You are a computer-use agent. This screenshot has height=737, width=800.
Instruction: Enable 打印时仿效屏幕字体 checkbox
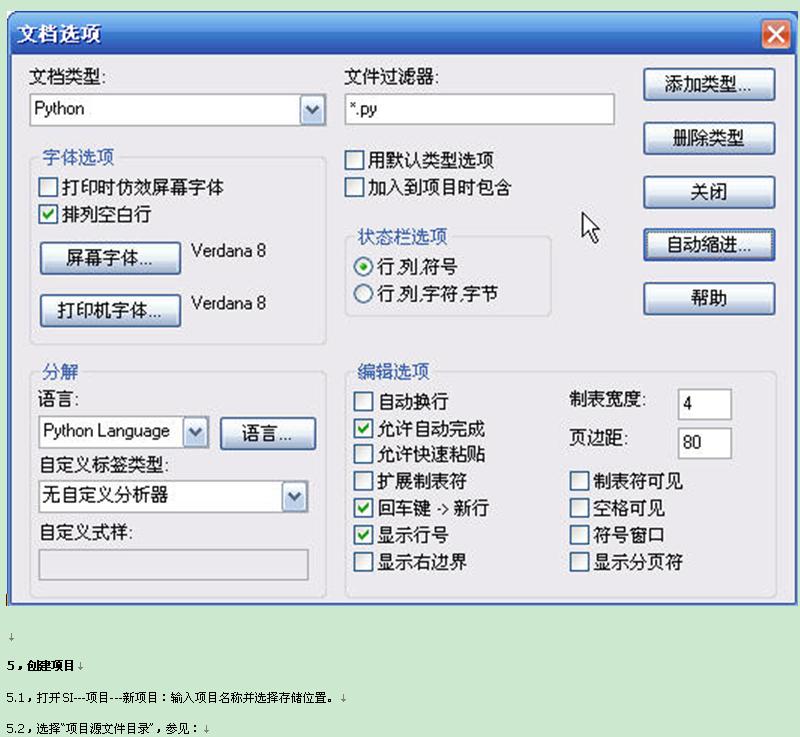[x=48, y=187]
